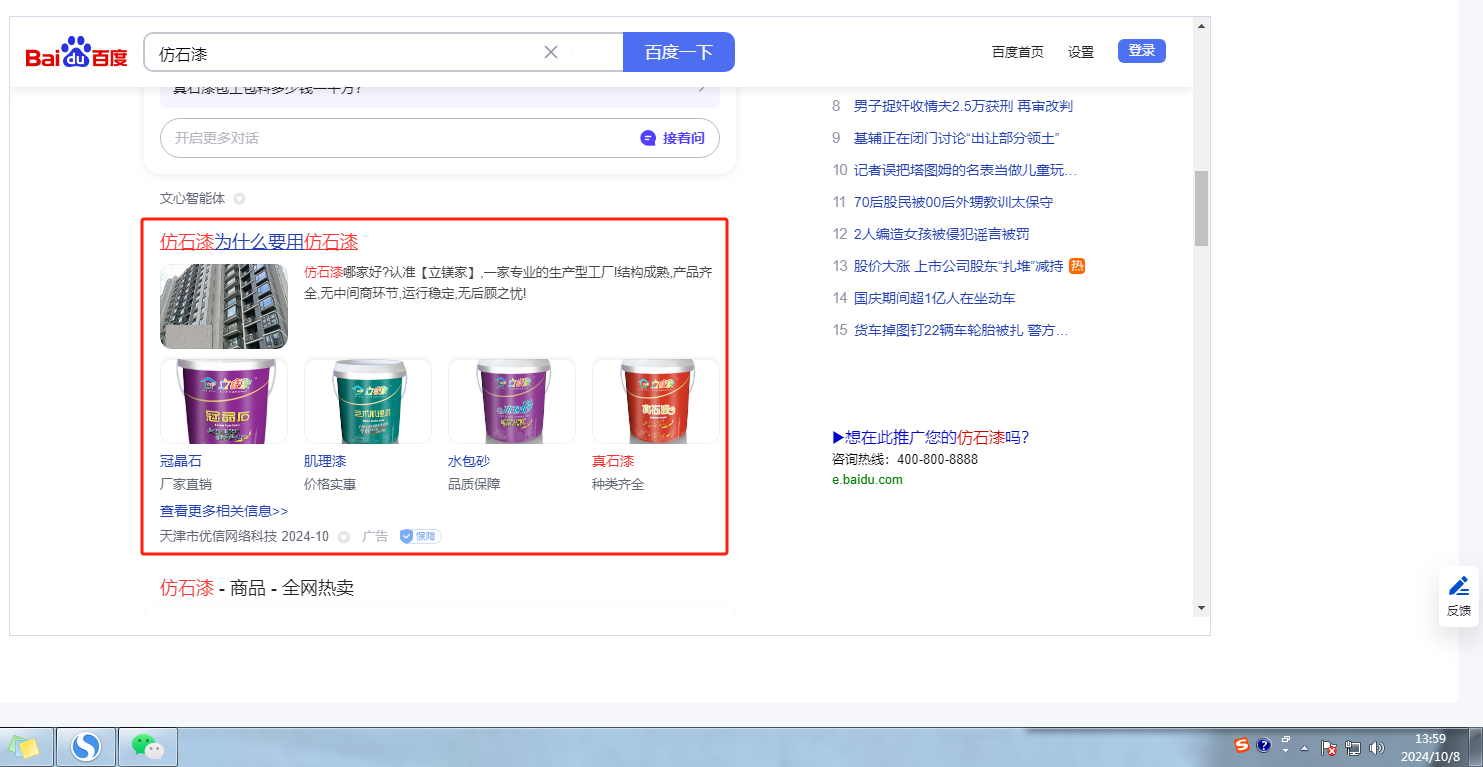Open 百度首页 in the top navigation
The height and width of the screenshot is (767, 1483).
tap(1017, 52)
